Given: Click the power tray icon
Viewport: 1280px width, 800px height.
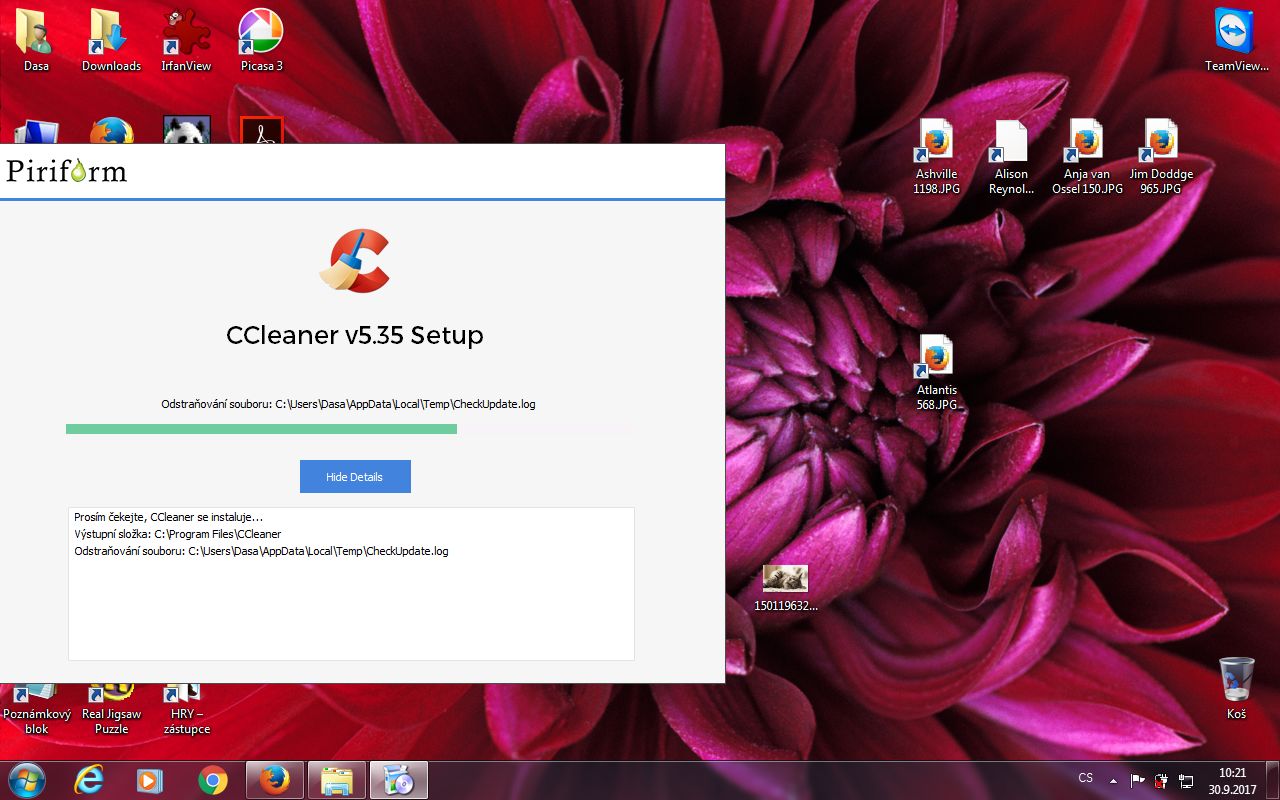Looking at the screenshot, I should tap(1161, 780).
